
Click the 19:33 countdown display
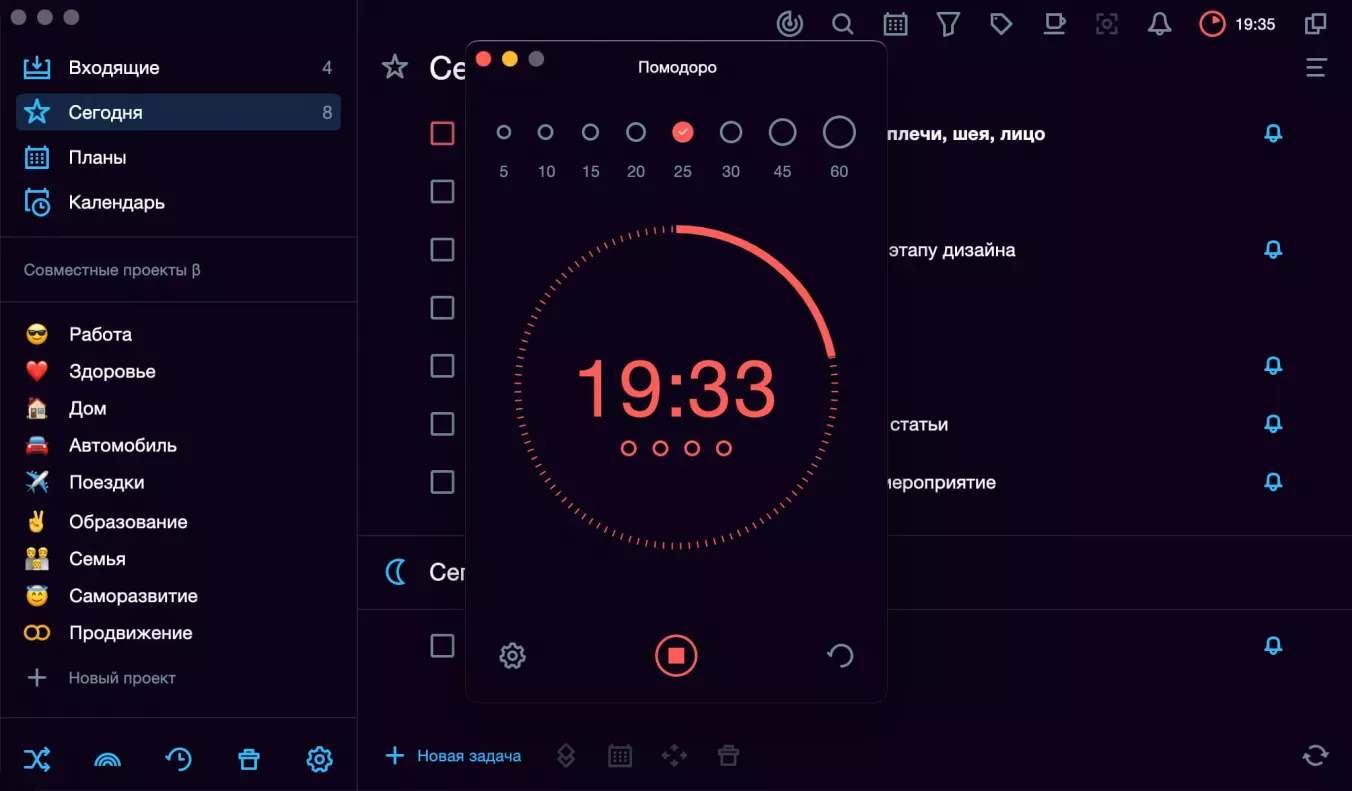(x=676, y=389)
